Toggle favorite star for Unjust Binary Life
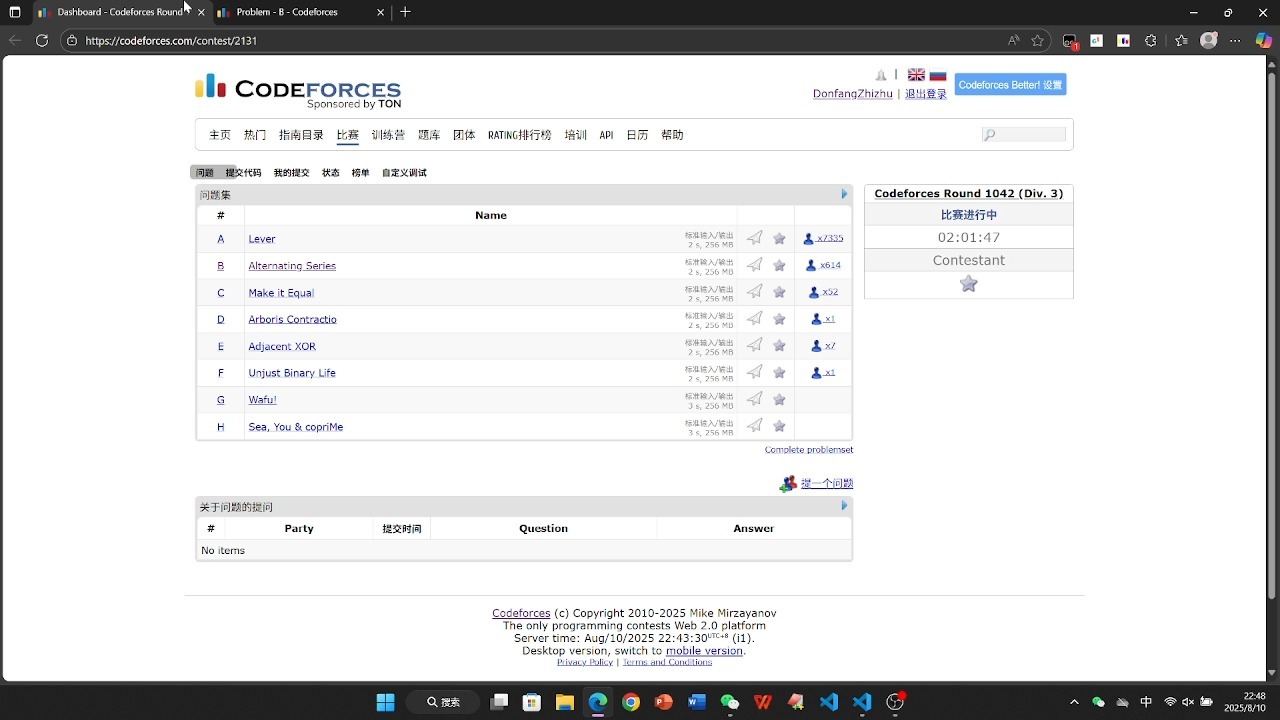Viewport: 1280px width, 720px height. 780,372
